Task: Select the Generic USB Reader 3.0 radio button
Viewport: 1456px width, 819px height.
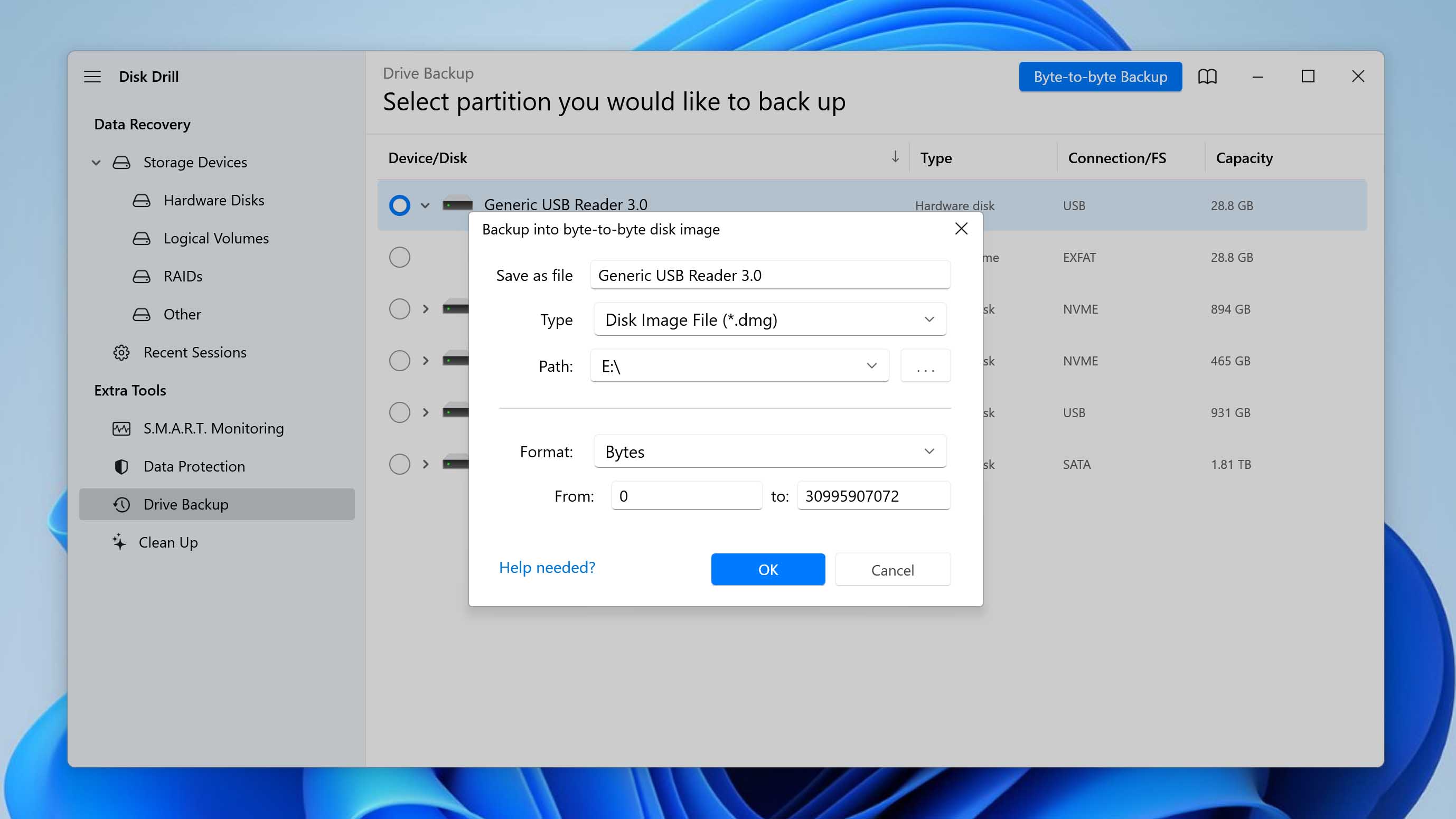Action: 399,205
